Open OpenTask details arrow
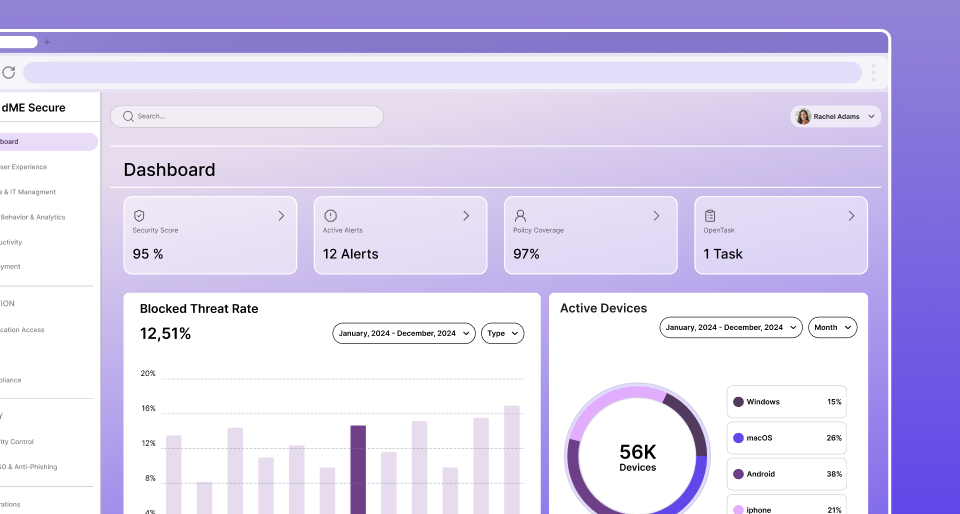The width and height of the screenshot is (960, 514). pos(852,215)
